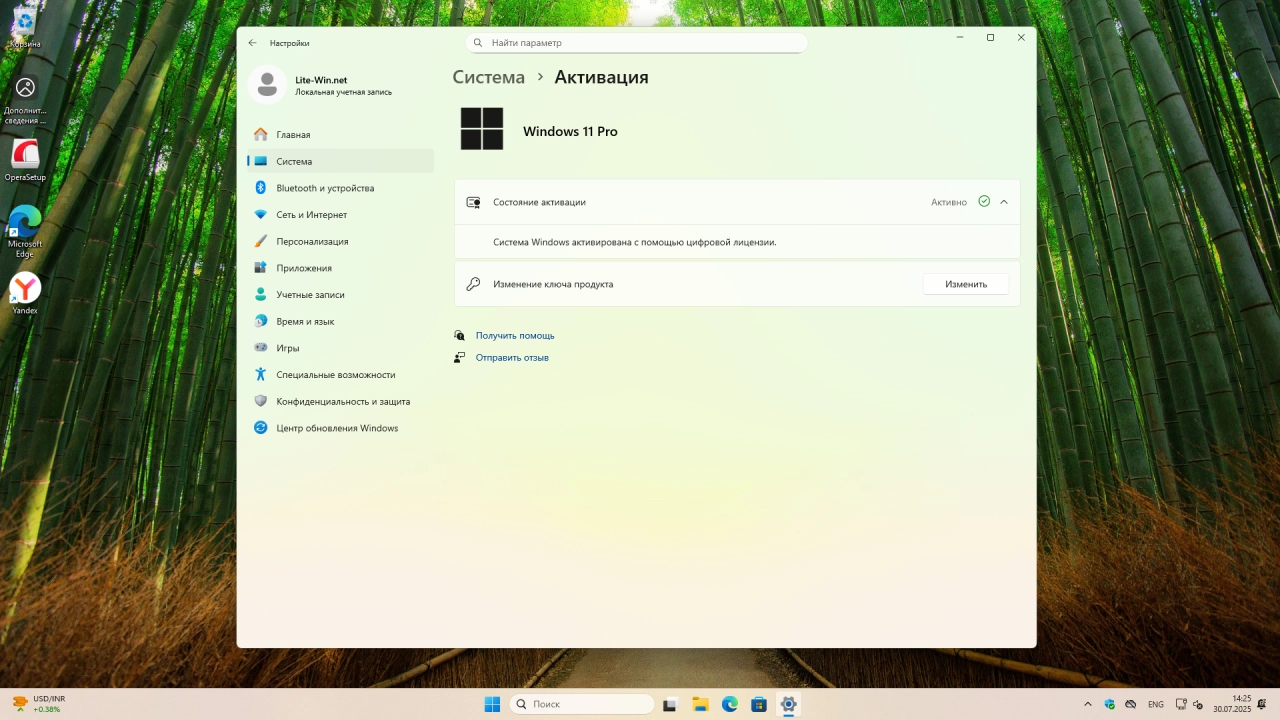Click the muted volume tray icon
The image size is (1280, 720).
(x=1197, y=704)
